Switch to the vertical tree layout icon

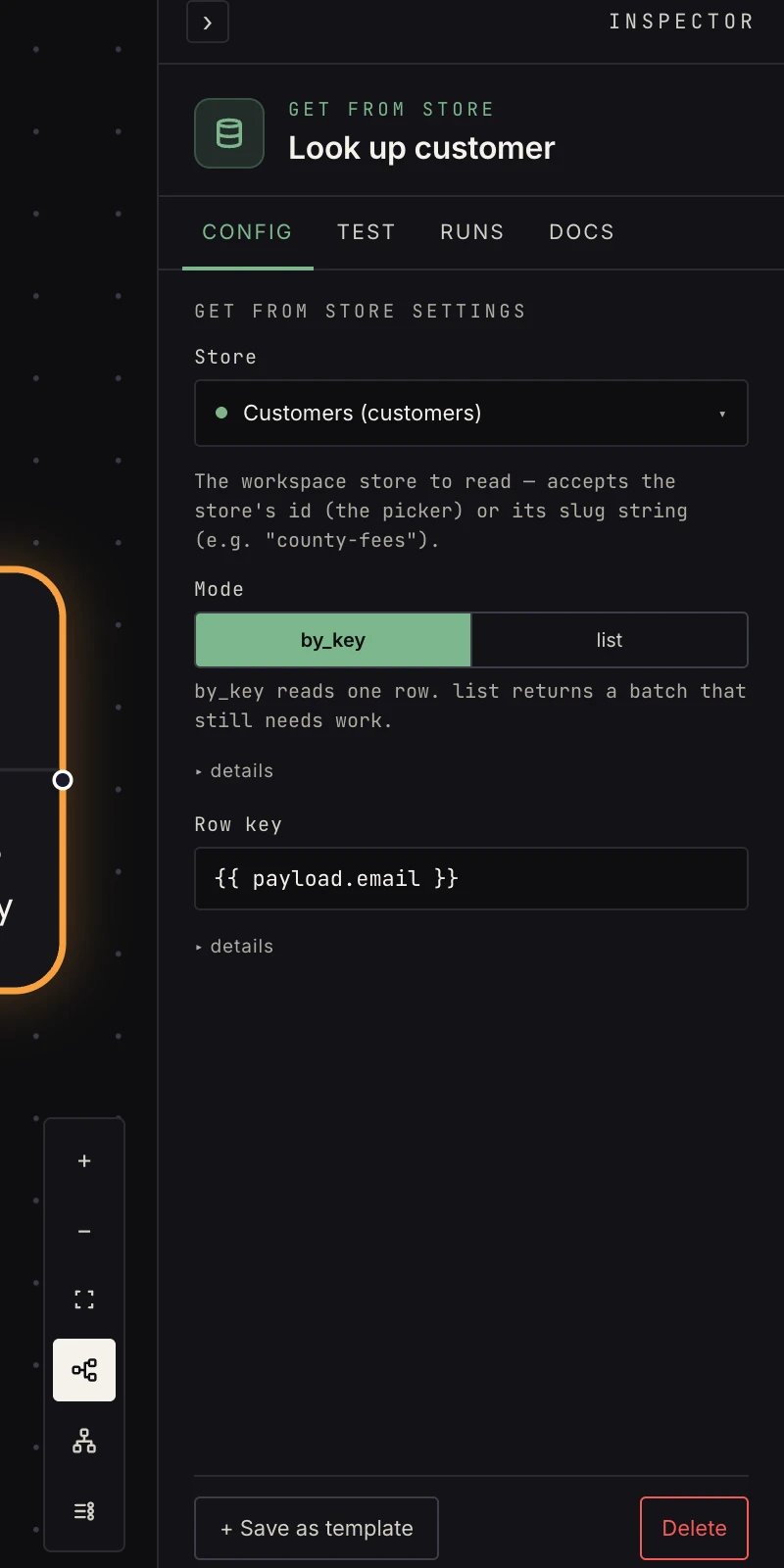[x=84, y=1441]
